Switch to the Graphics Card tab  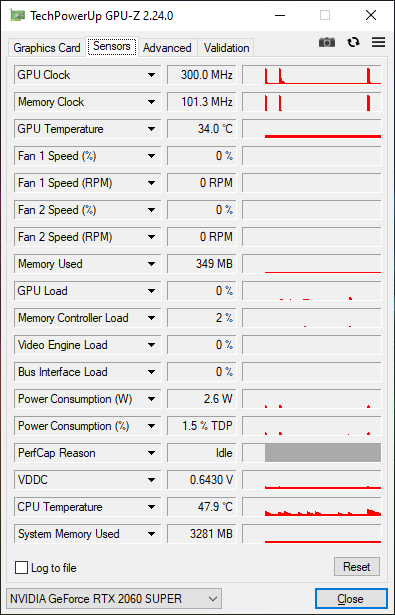click(x=47, y=48)
